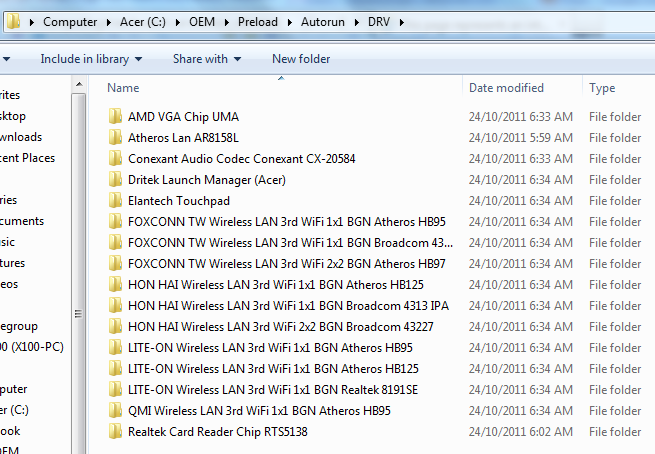Click the AMD VGA Chip UMA folder name

pyautogui.click(x=183, y=117)
